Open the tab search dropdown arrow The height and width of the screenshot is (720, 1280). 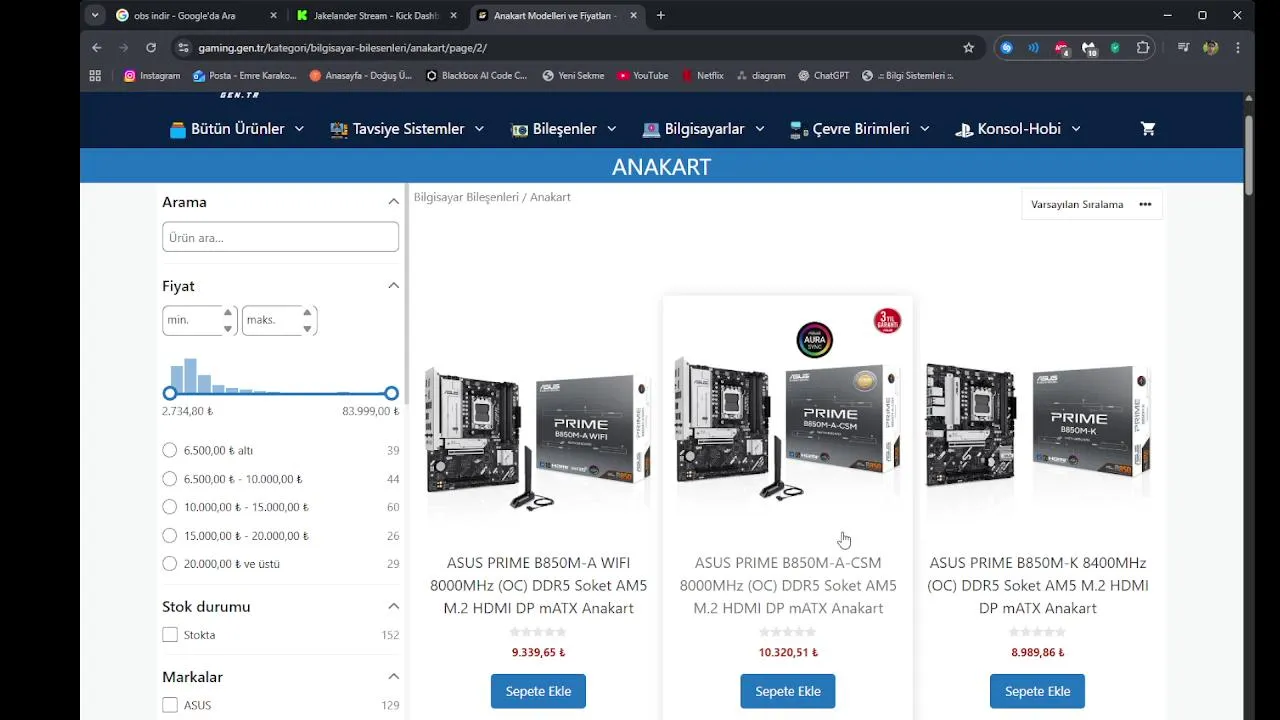[95, 15]
